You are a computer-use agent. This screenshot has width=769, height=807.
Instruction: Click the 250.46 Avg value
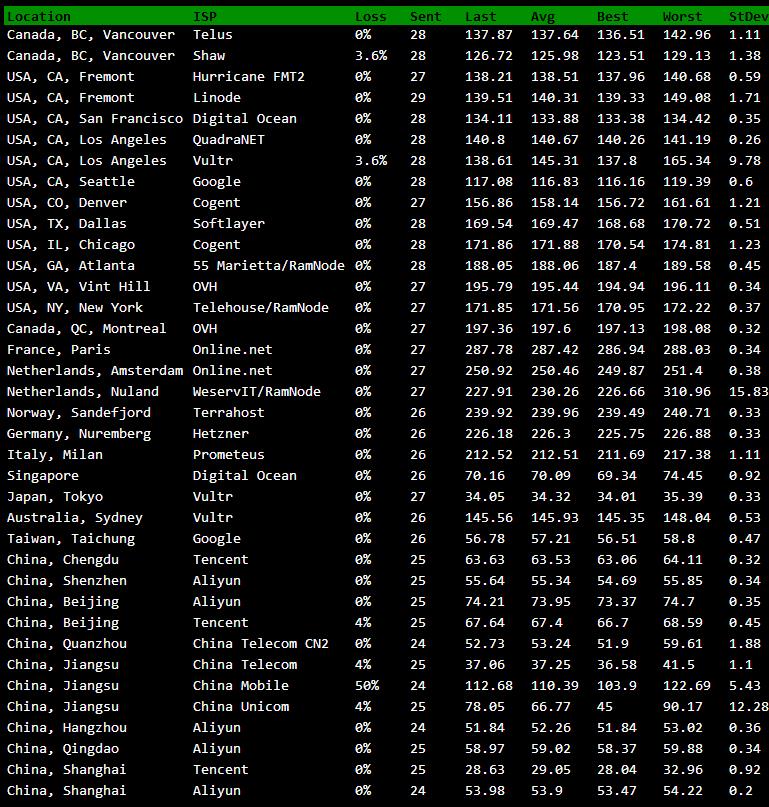555,371
